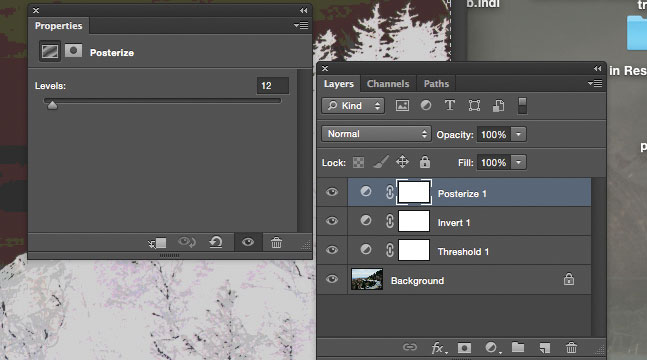Add a layer mask
The image size is (647, 360).
pyautogui.click(x=464, y=348)
